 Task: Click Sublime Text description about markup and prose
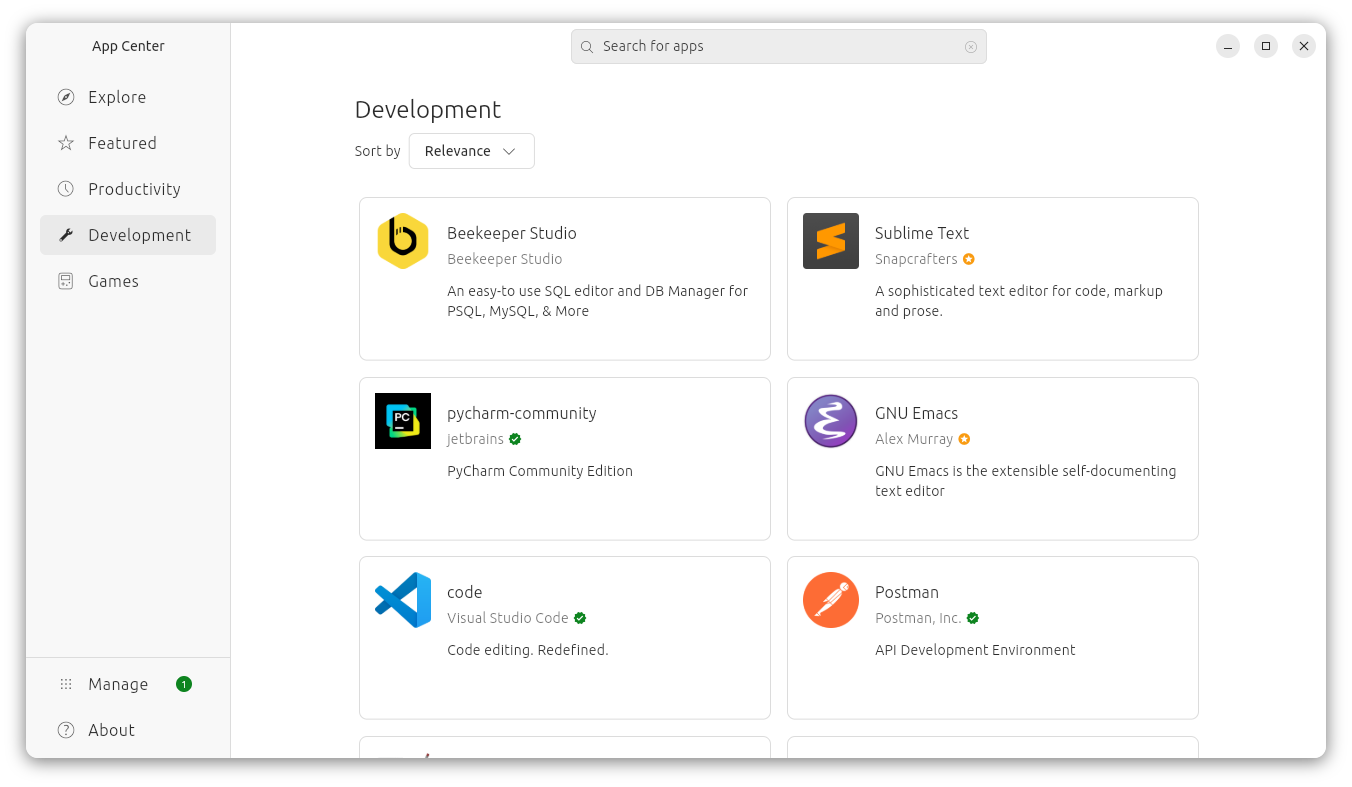(1019, 301)
